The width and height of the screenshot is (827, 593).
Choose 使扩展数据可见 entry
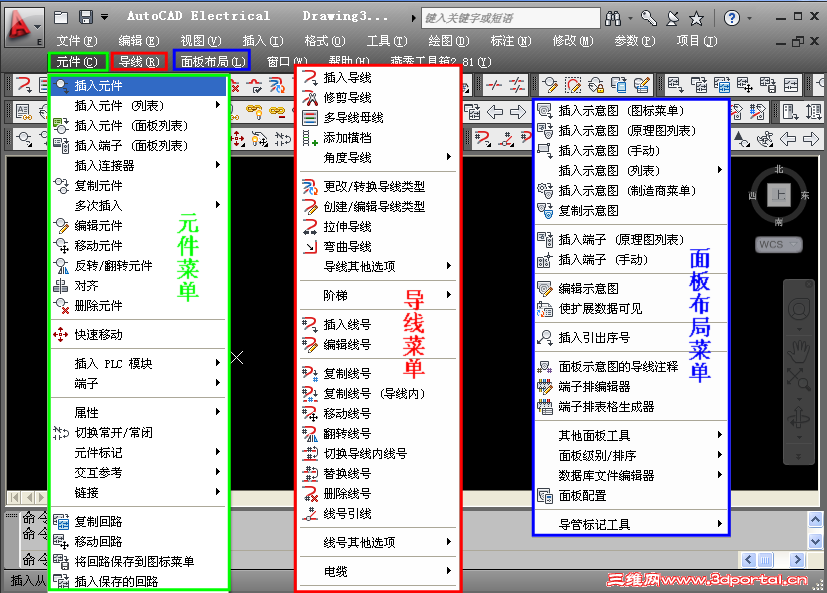pyautogui.click(x=631, y=309)
